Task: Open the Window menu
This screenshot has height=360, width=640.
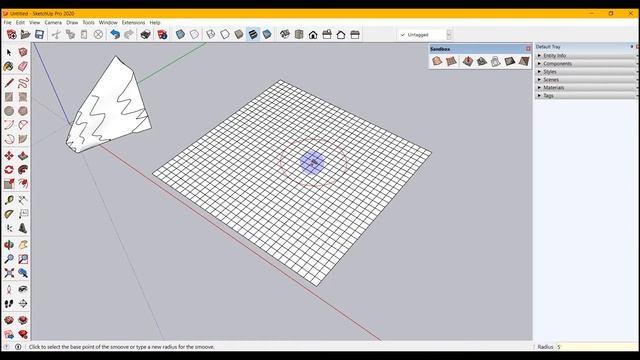Action: click(108, 22)
